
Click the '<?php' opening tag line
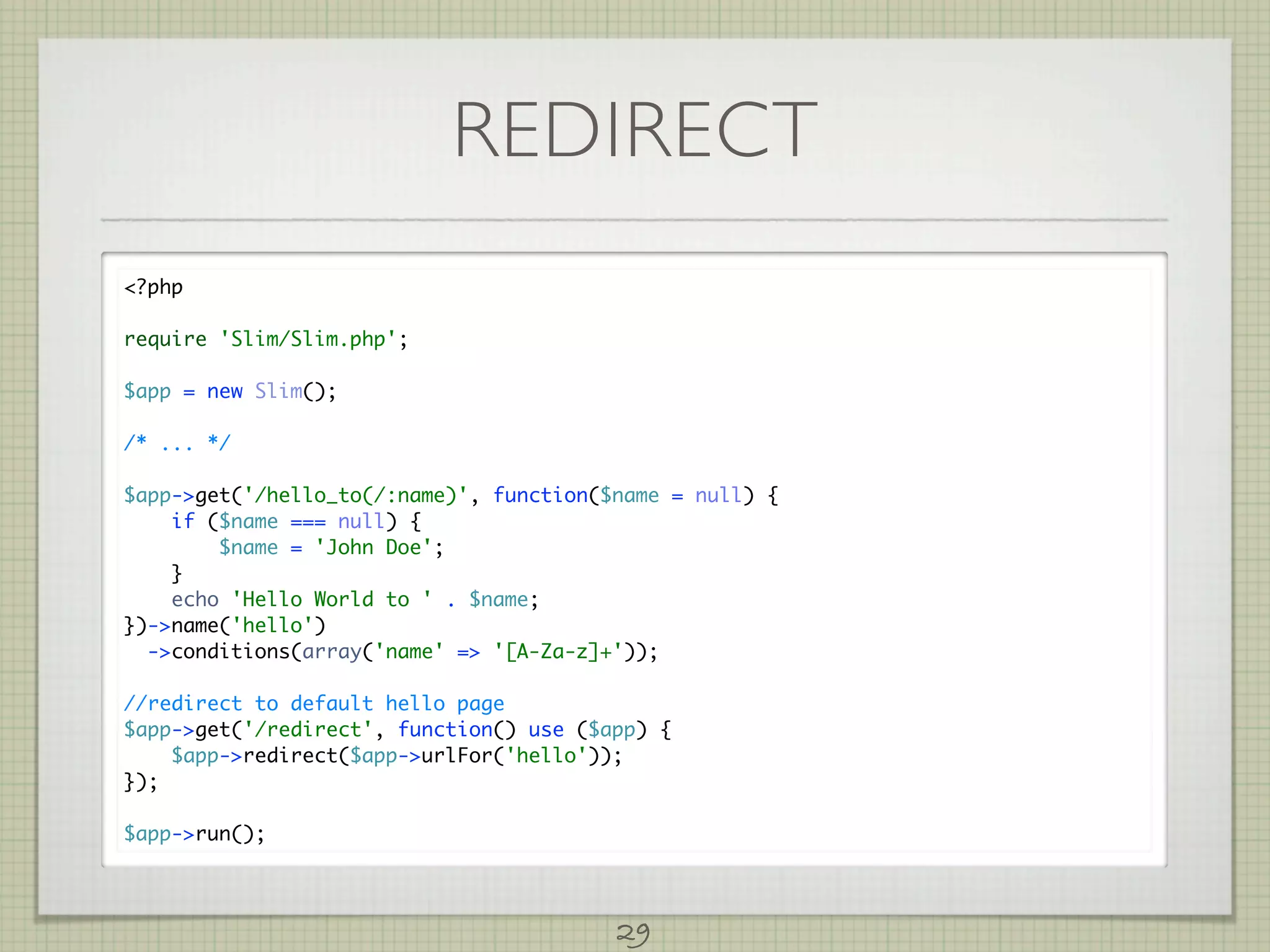pos(153,288)
